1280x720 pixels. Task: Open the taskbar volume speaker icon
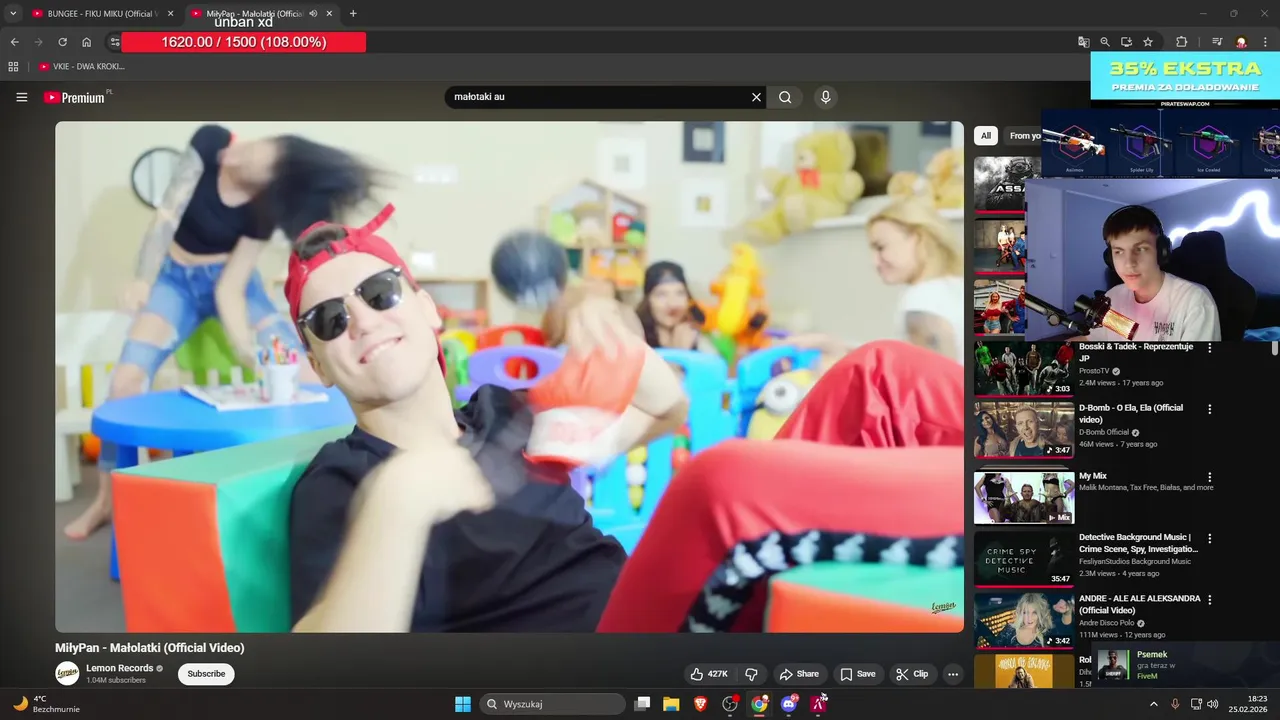pos(1213,704)
